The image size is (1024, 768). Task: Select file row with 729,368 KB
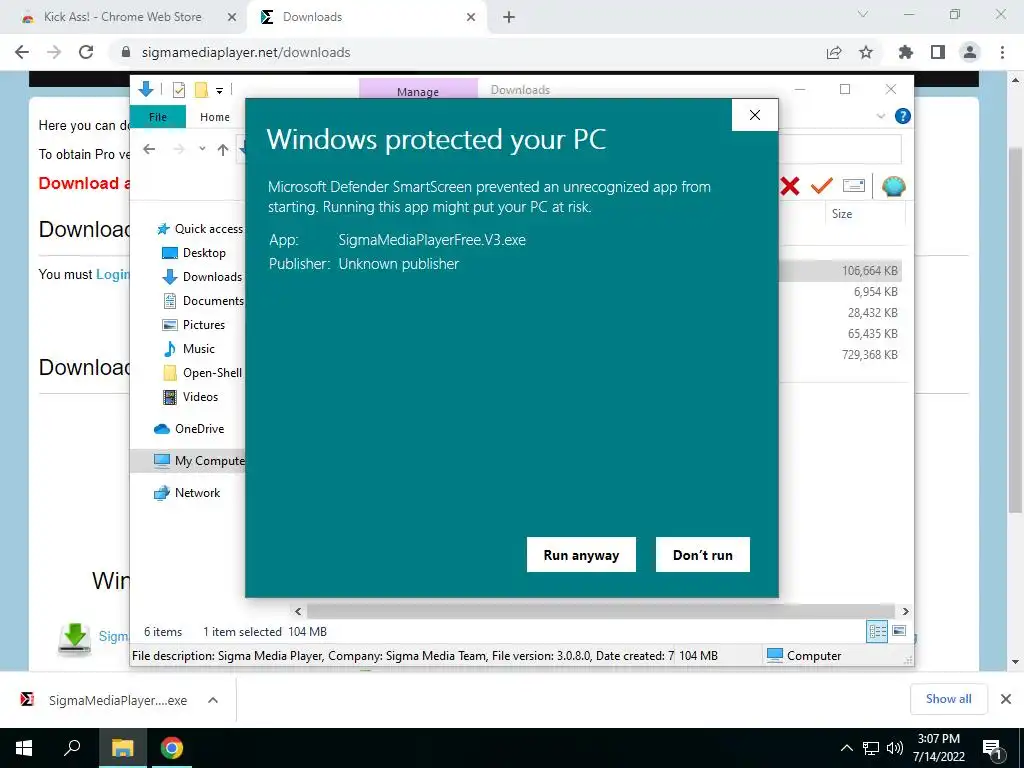840,355
